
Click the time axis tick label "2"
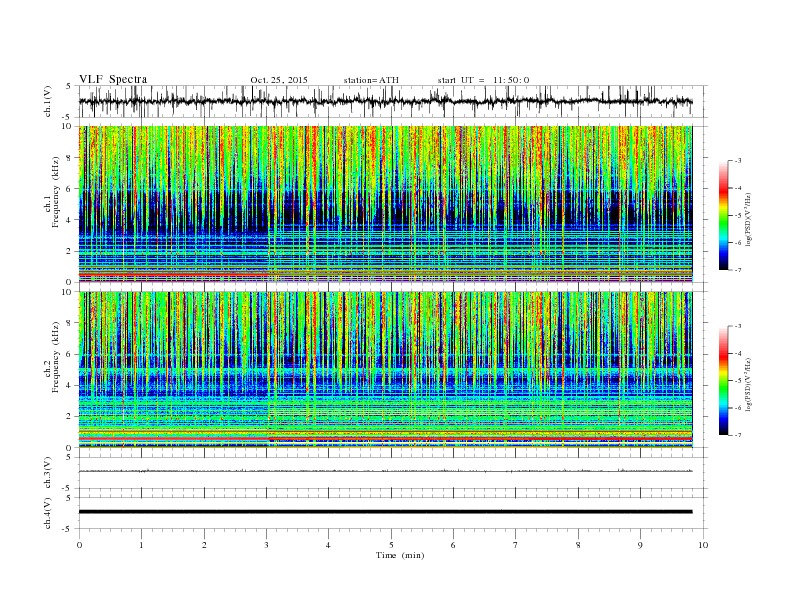(204, 545)
